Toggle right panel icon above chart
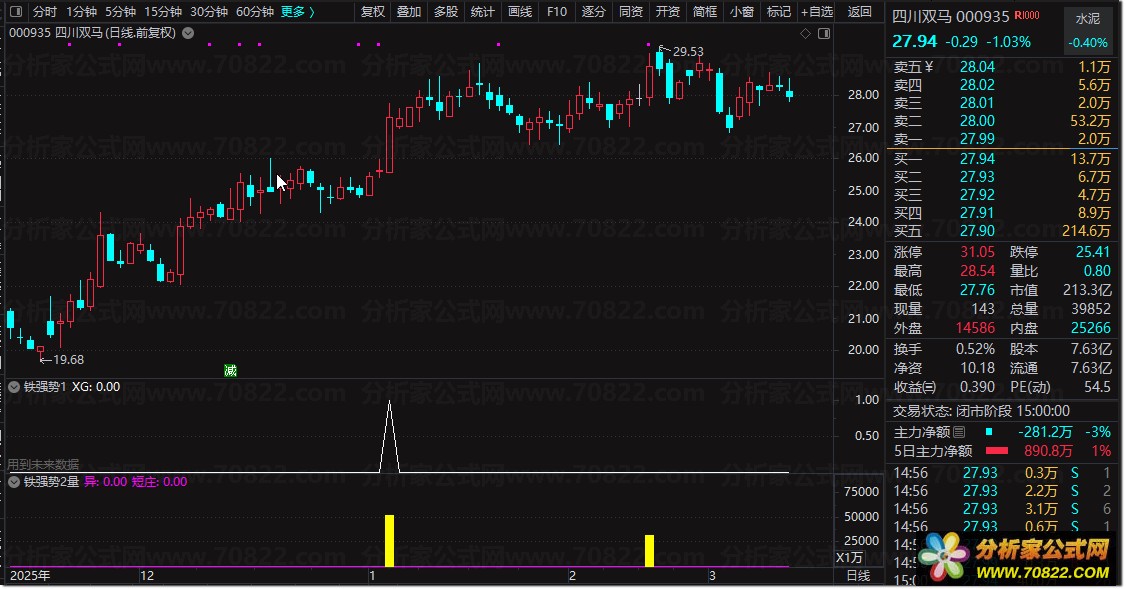 click(824, 34)
